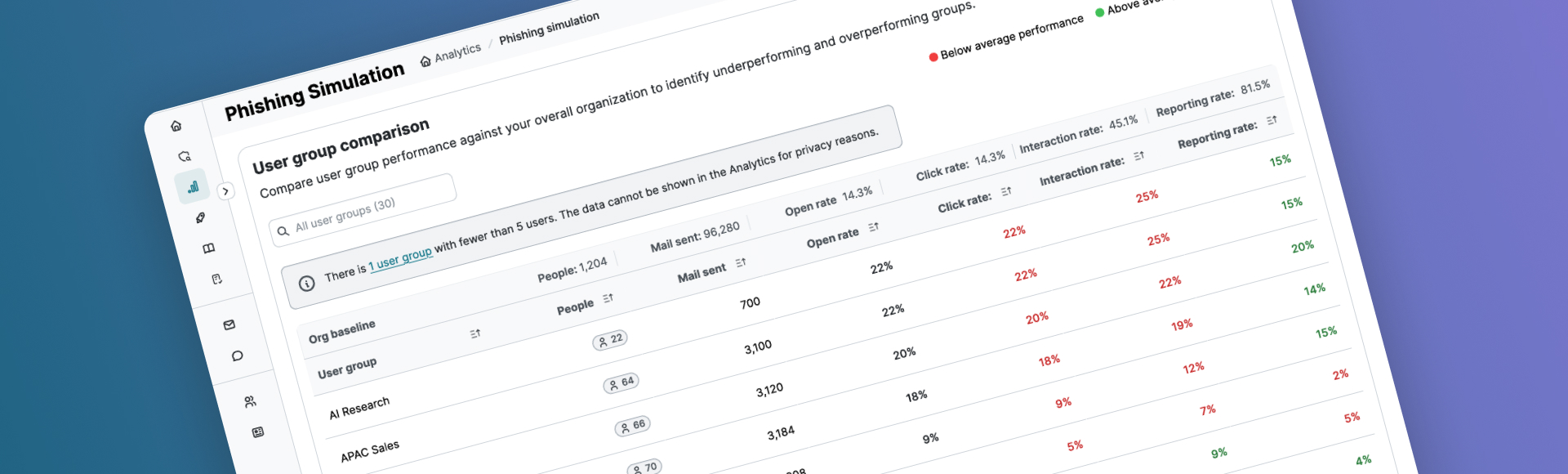Click the envelope mail icon in sidebar
The width and height of the screenshot is (1568, 474).
pos(229,325)
